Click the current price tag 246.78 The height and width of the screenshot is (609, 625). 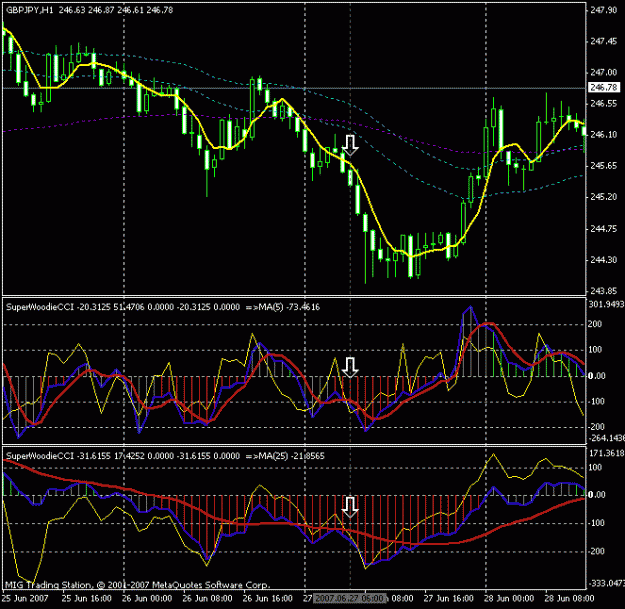[604, 87]
